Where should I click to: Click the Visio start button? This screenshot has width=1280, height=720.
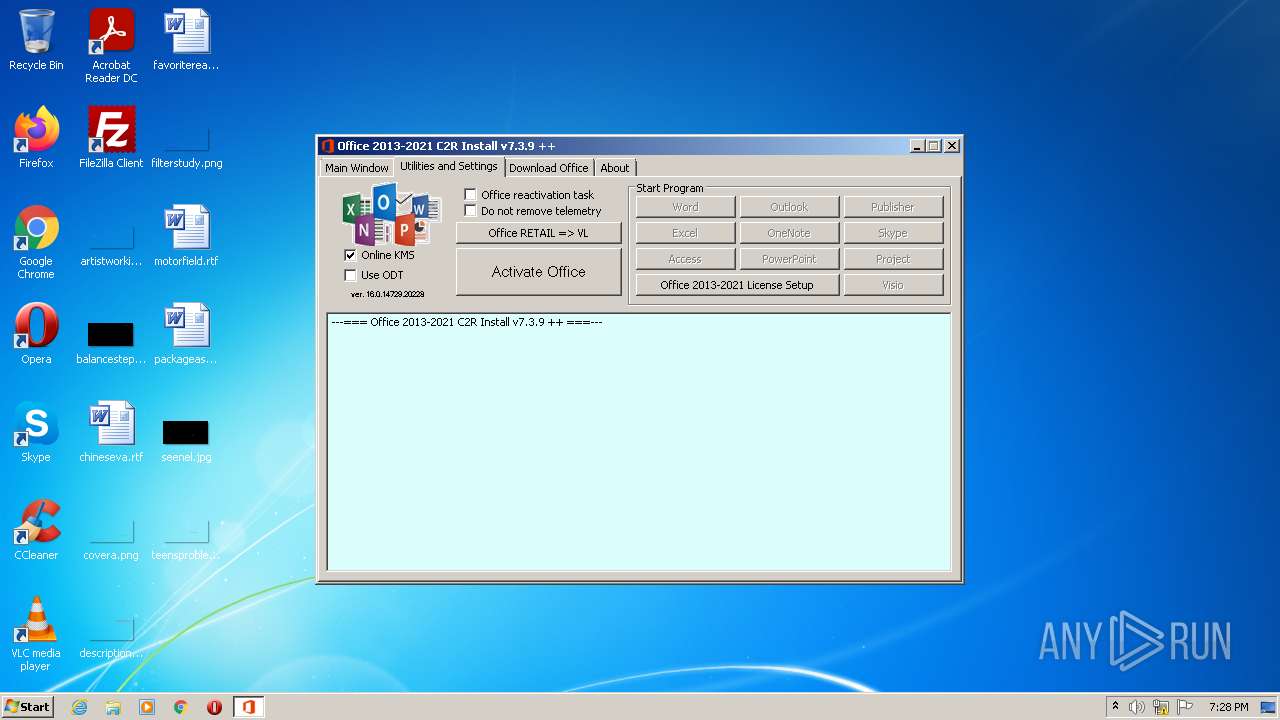tap(893, 285)
